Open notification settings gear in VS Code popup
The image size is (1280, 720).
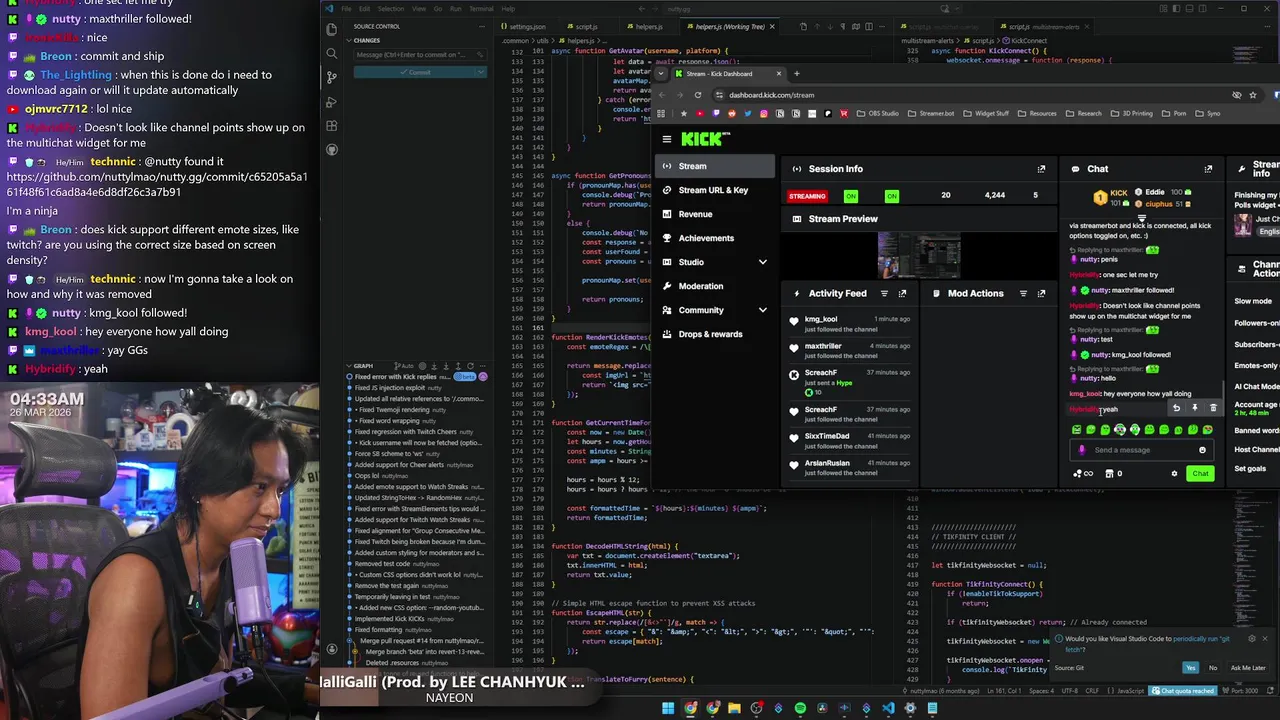[1251, 638]
